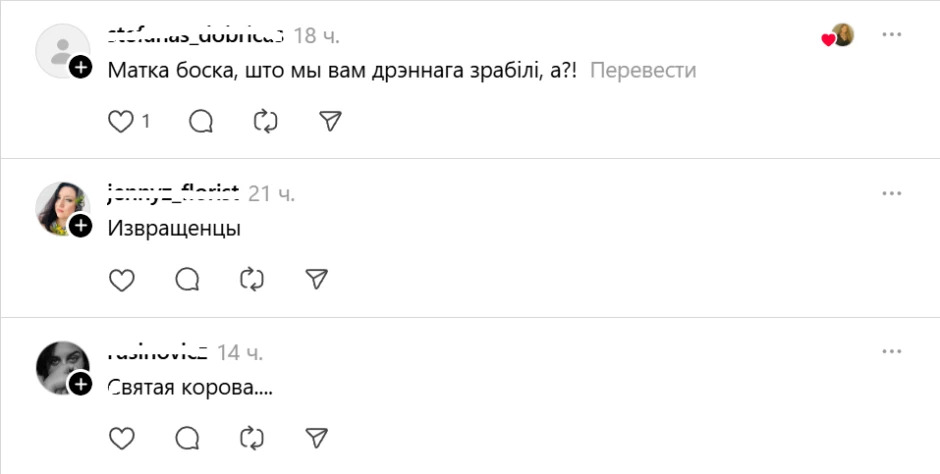Repost the "Святая корова" comment
Viewport: 940px width, 474px height.
tap(251, 437)
